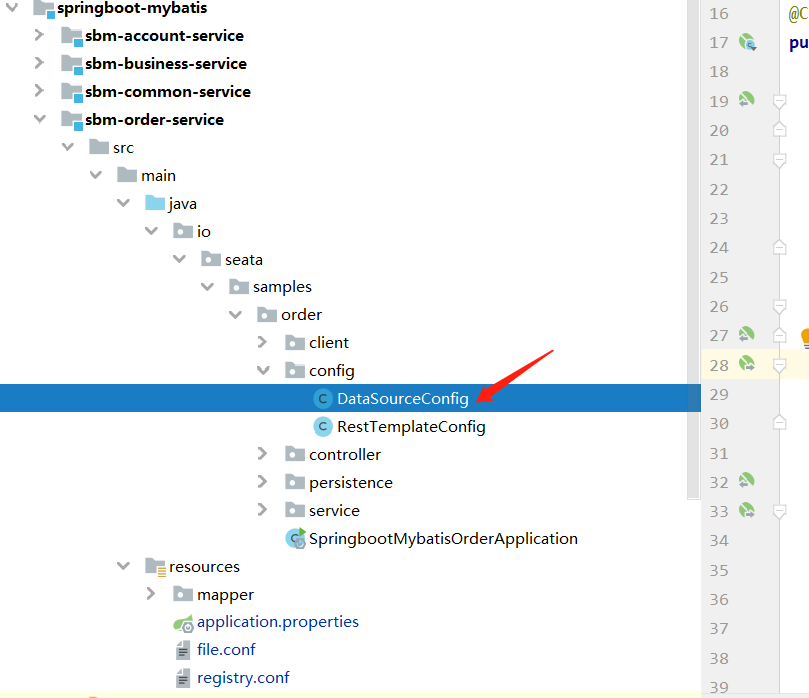Expand the sbm-account-service module

[39, 35]
